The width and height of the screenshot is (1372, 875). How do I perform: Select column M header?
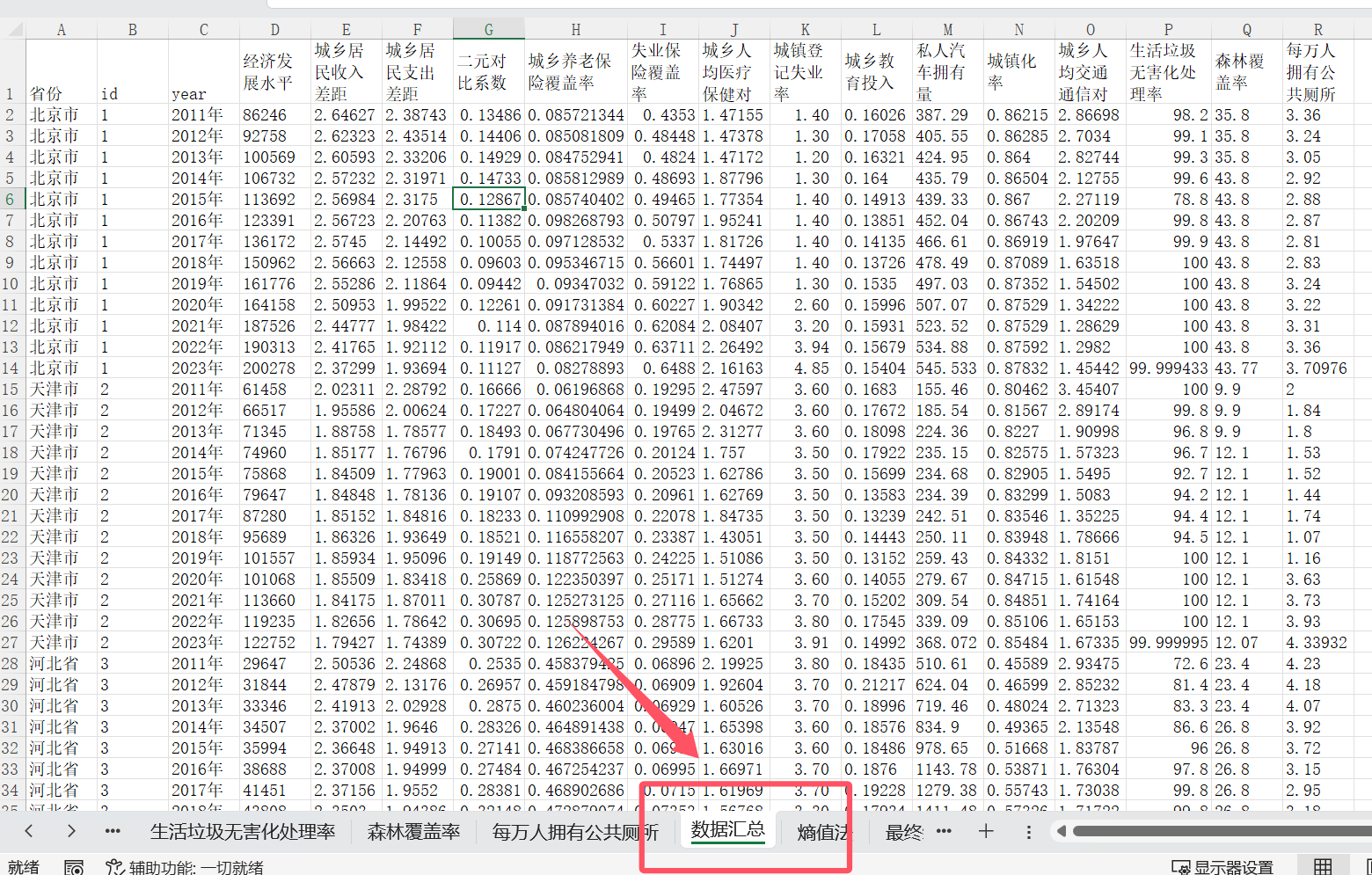(948, 29)
